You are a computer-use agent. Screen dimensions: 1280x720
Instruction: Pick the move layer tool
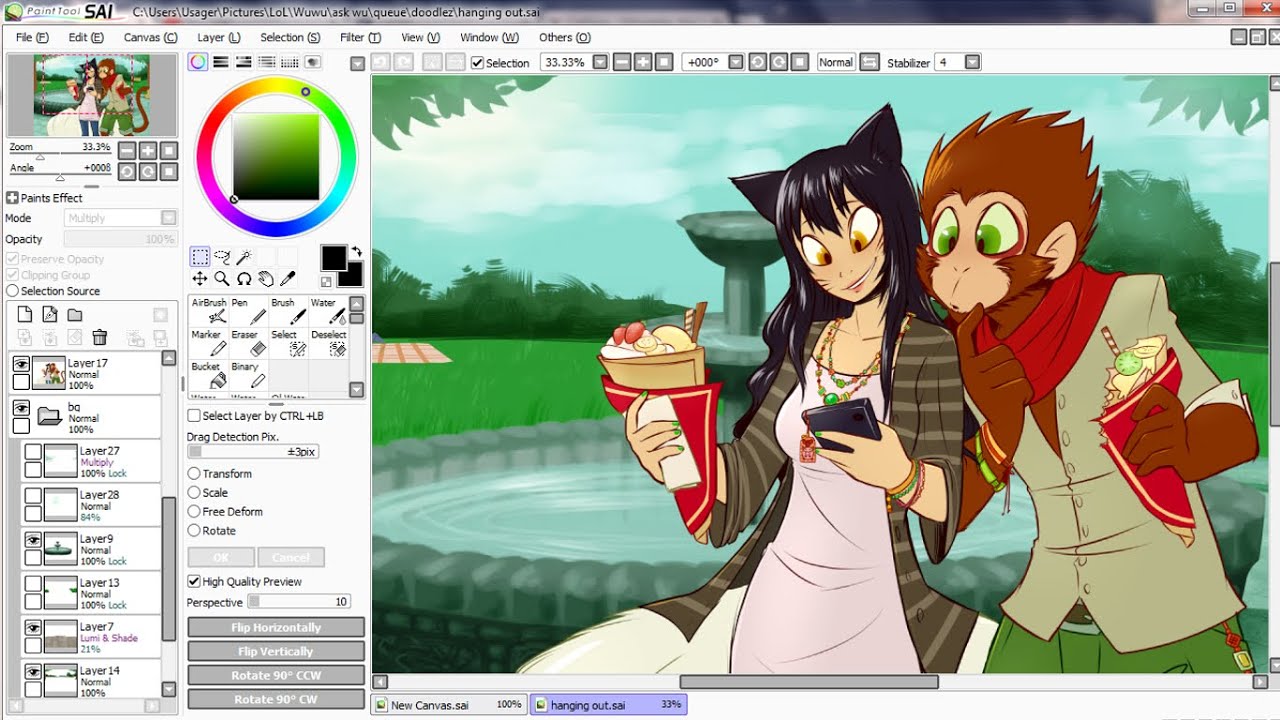200,279
